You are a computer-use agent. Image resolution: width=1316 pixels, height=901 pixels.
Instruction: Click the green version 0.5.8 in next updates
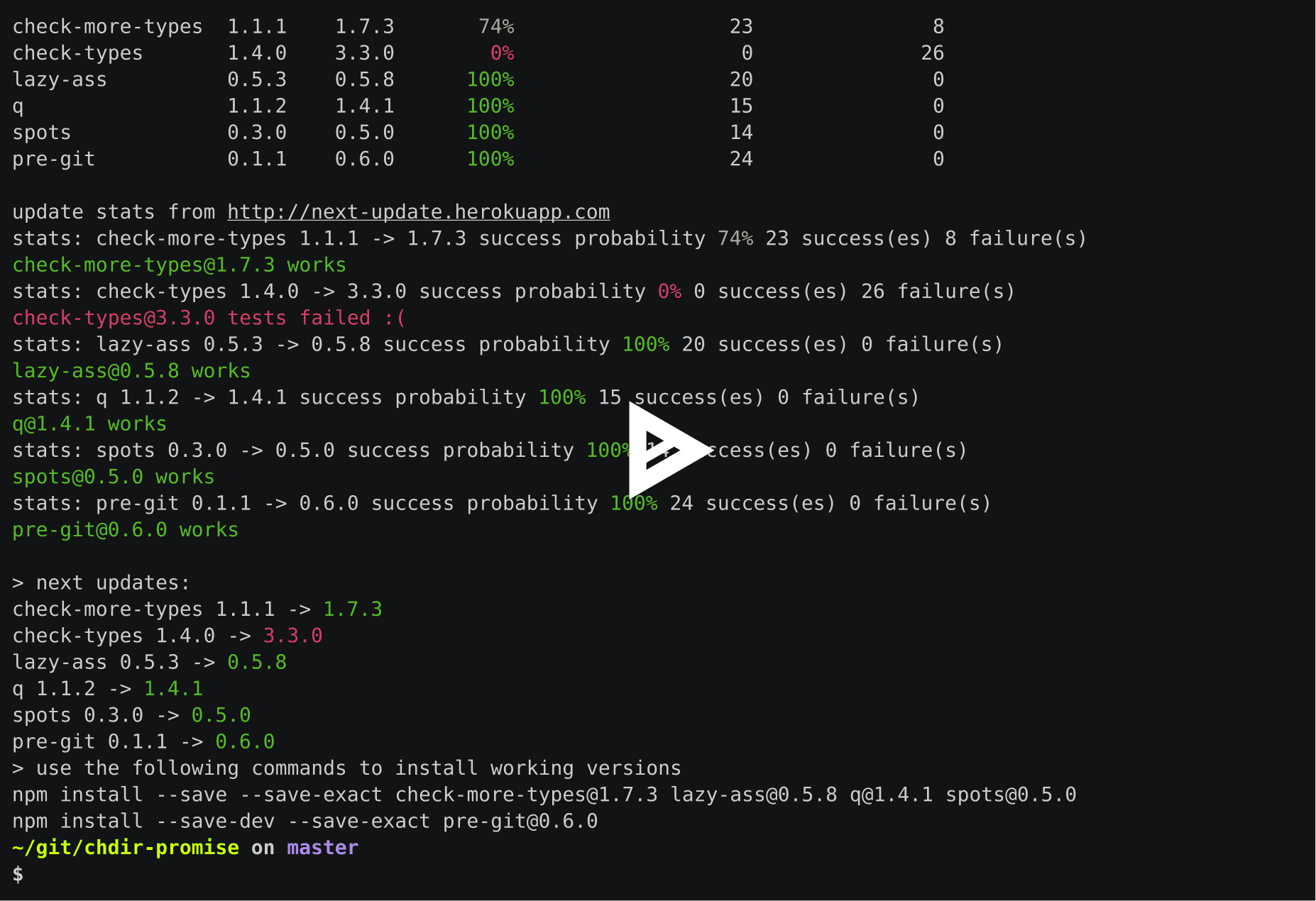(257, 663)
